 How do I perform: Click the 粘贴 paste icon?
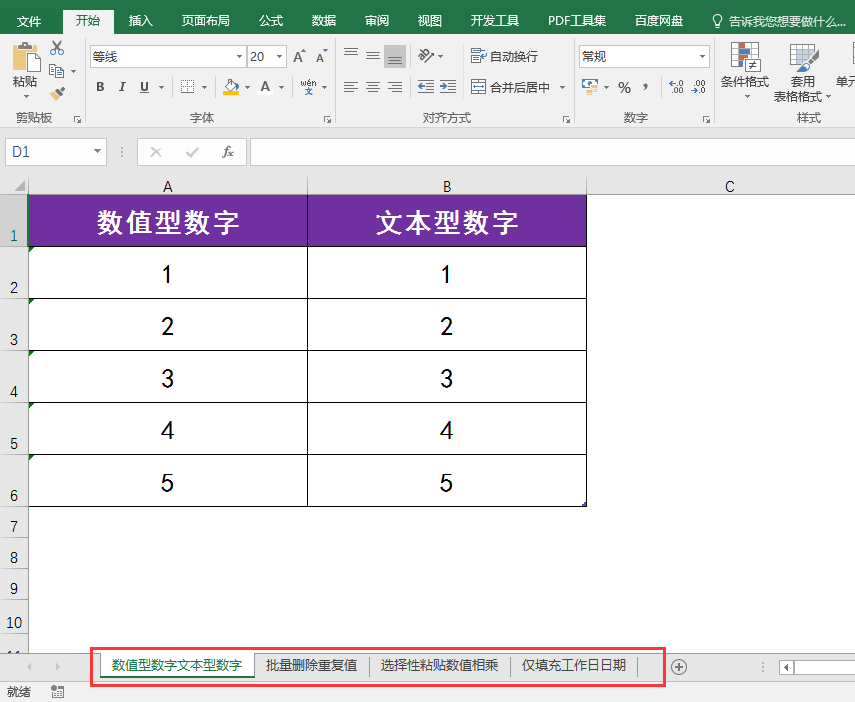(x=26, y=58)
